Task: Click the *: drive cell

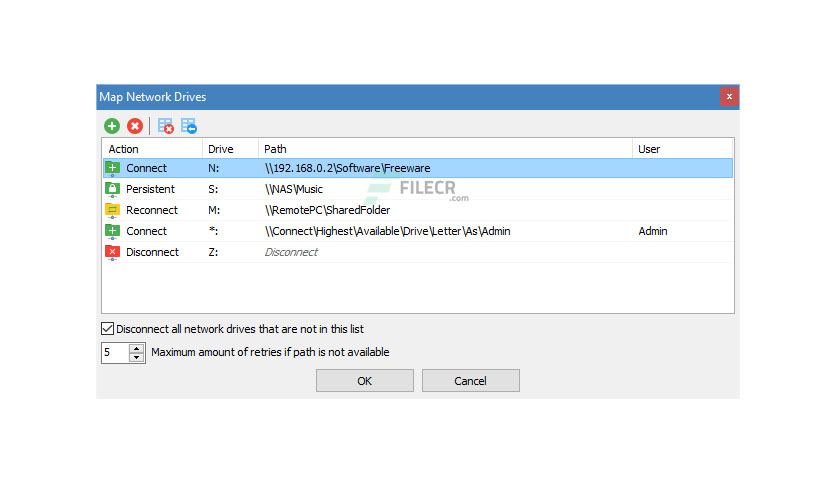Action: point(213,231)
